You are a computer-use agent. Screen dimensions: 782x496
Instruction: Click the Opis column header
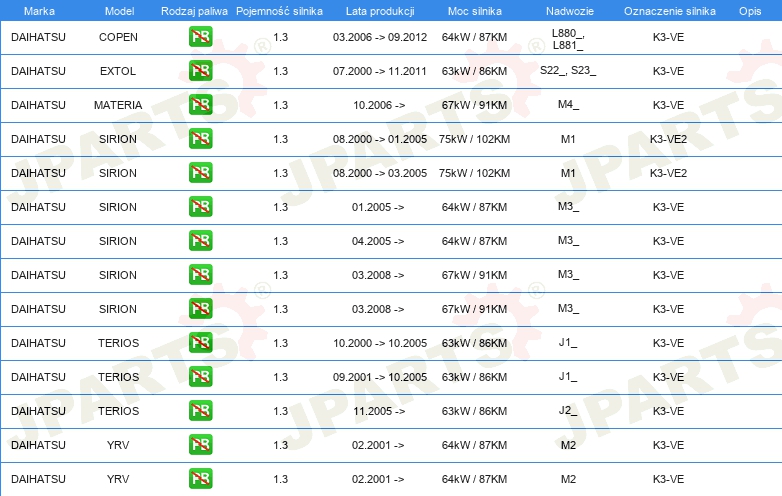pyautogui.click(x=749, y=10)
